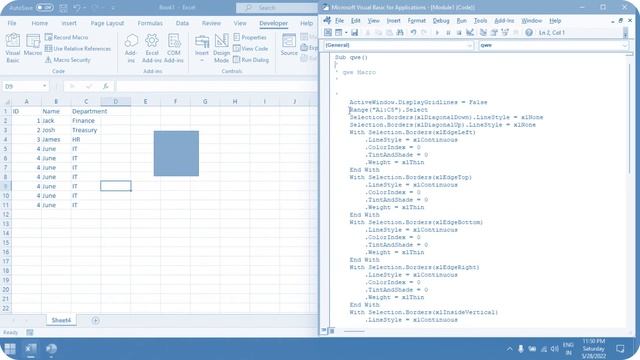Undo in VBA toolbar
Screen dimensions: 640x360
(413, 33)
